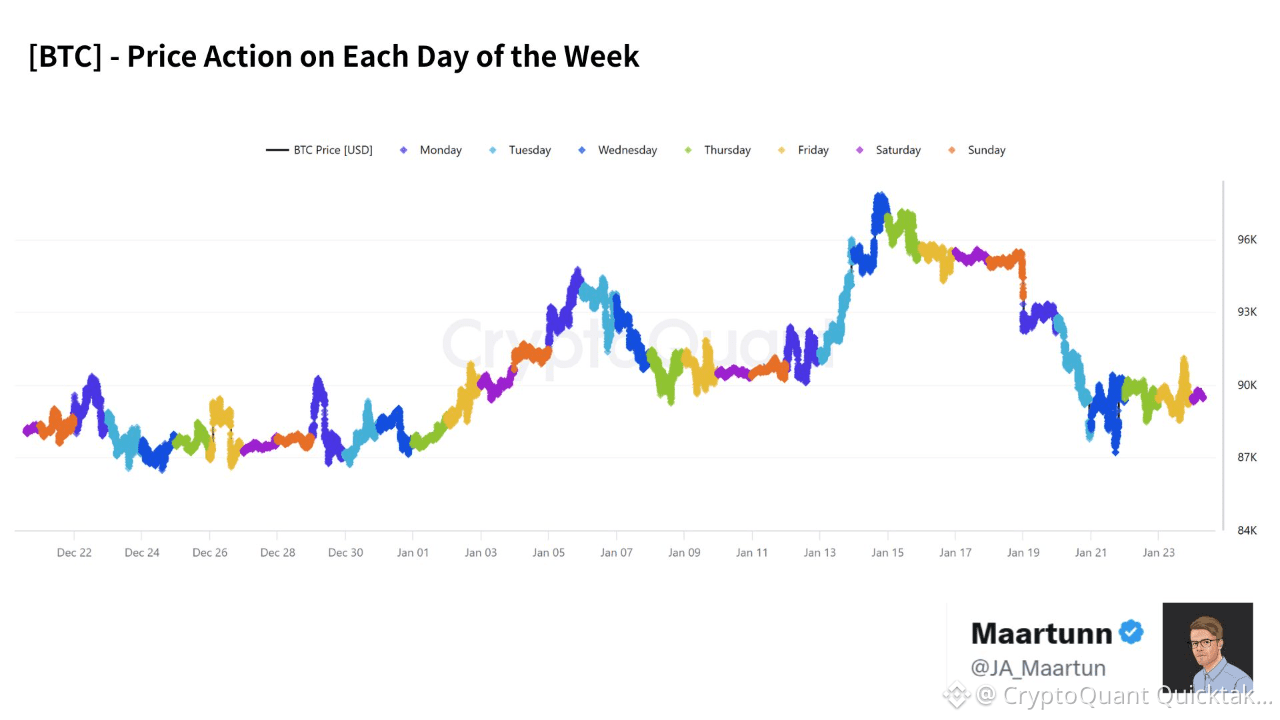The width and height of the screenshot is (1280, 720).
Task: Toggle the Tuesday series legend label
Action: point(529,150)
